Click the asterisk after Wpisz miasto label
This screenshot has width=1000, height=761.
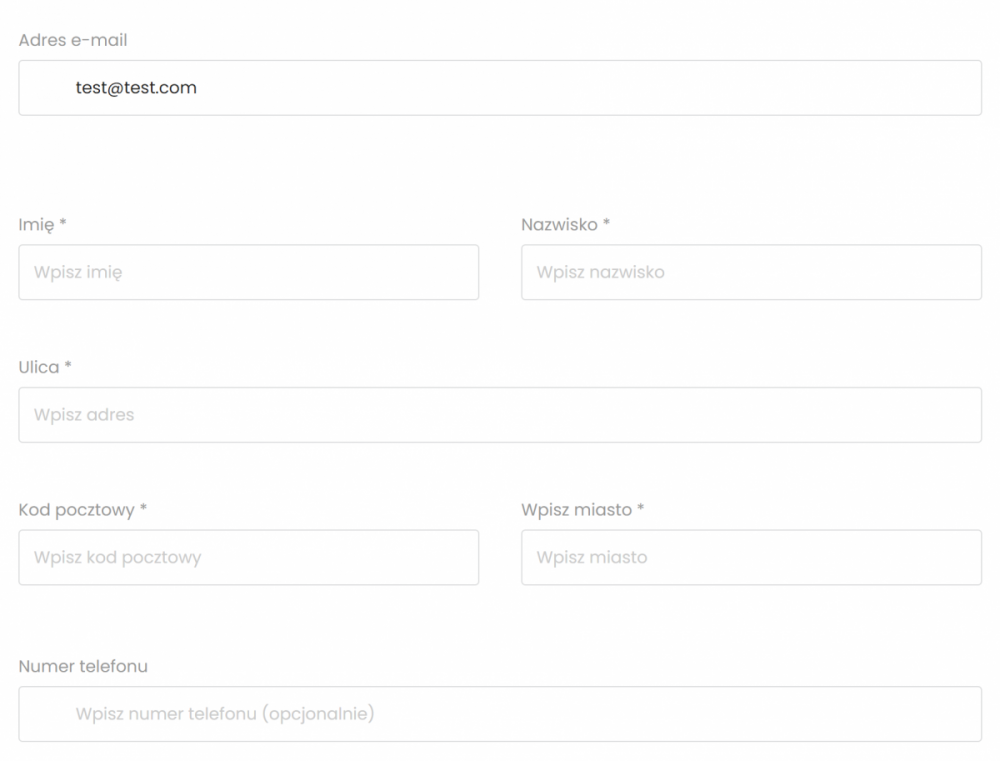click(641, 509)
